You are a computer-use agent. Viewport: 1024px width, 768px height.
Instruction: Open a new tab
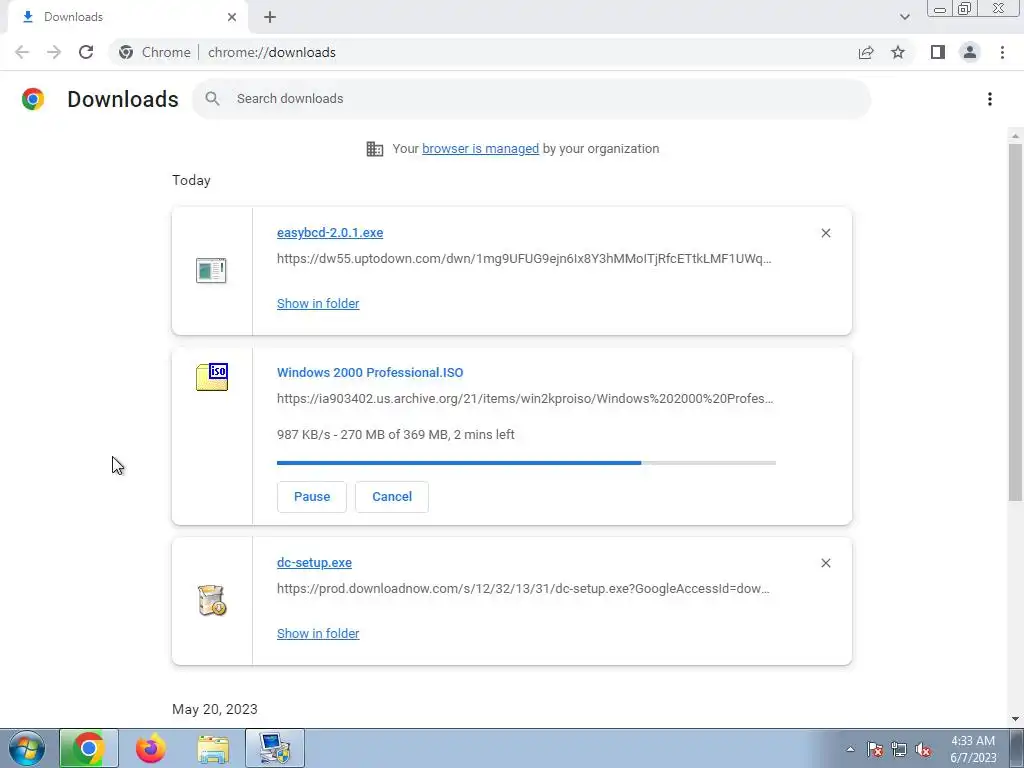[270, 17]
